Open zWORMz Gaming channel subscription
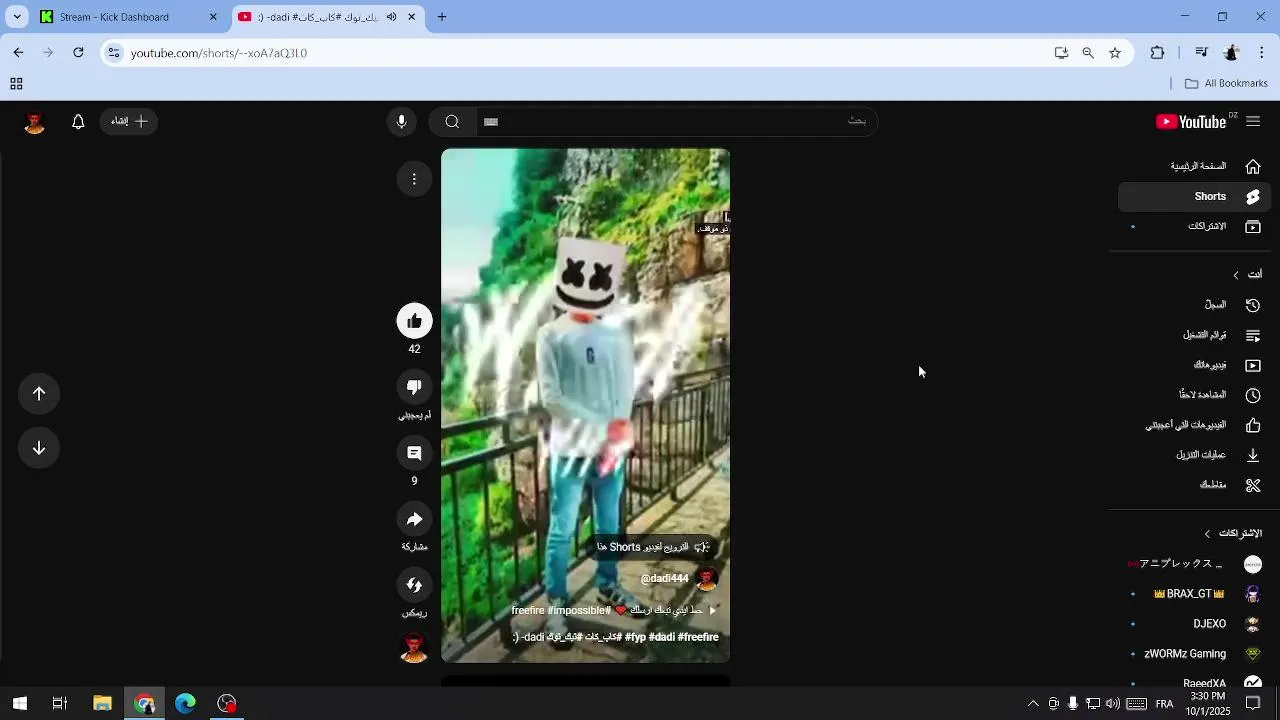 [1195, 654]
